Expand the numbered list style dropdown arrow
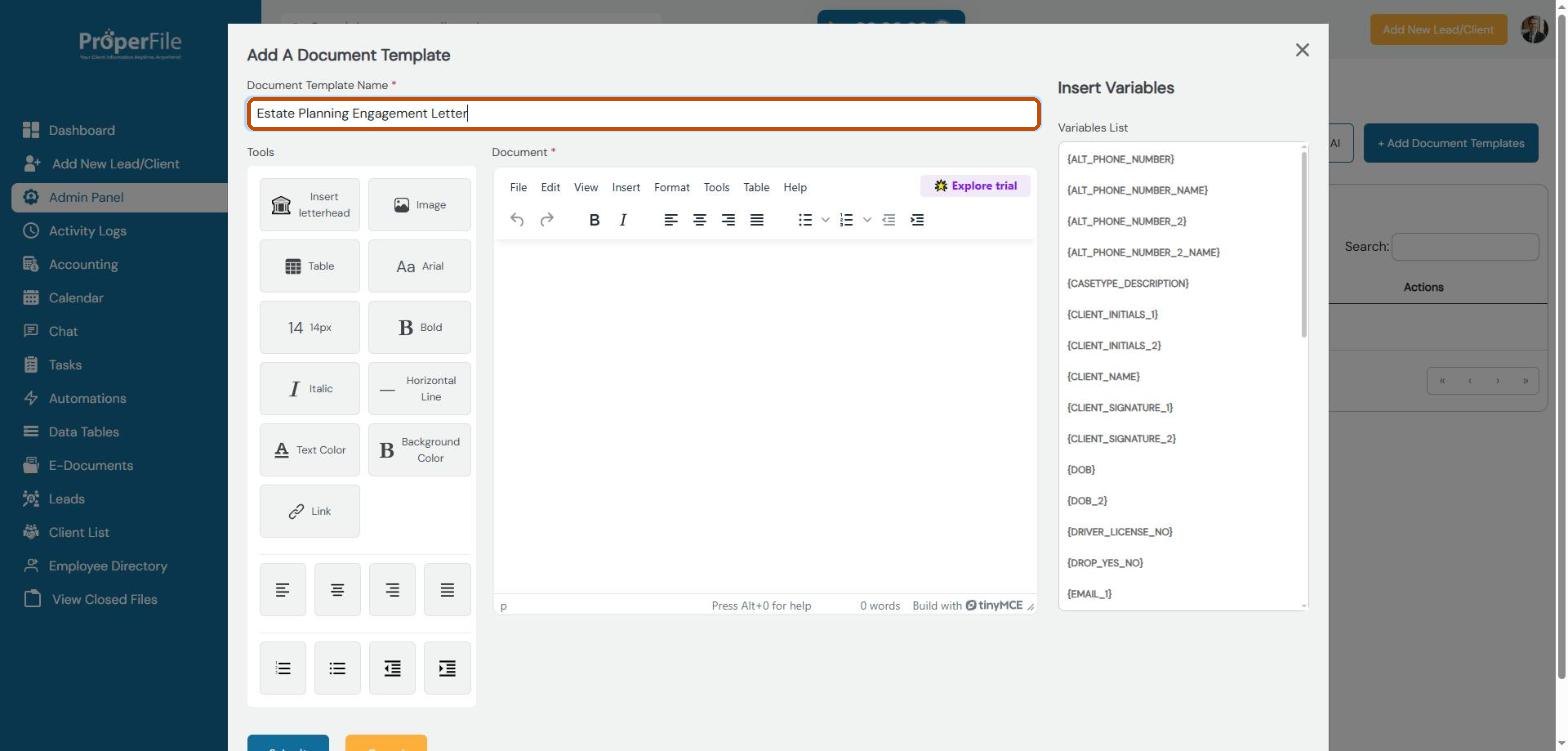This screenshot has height=751, width=1568. [867, 220]
